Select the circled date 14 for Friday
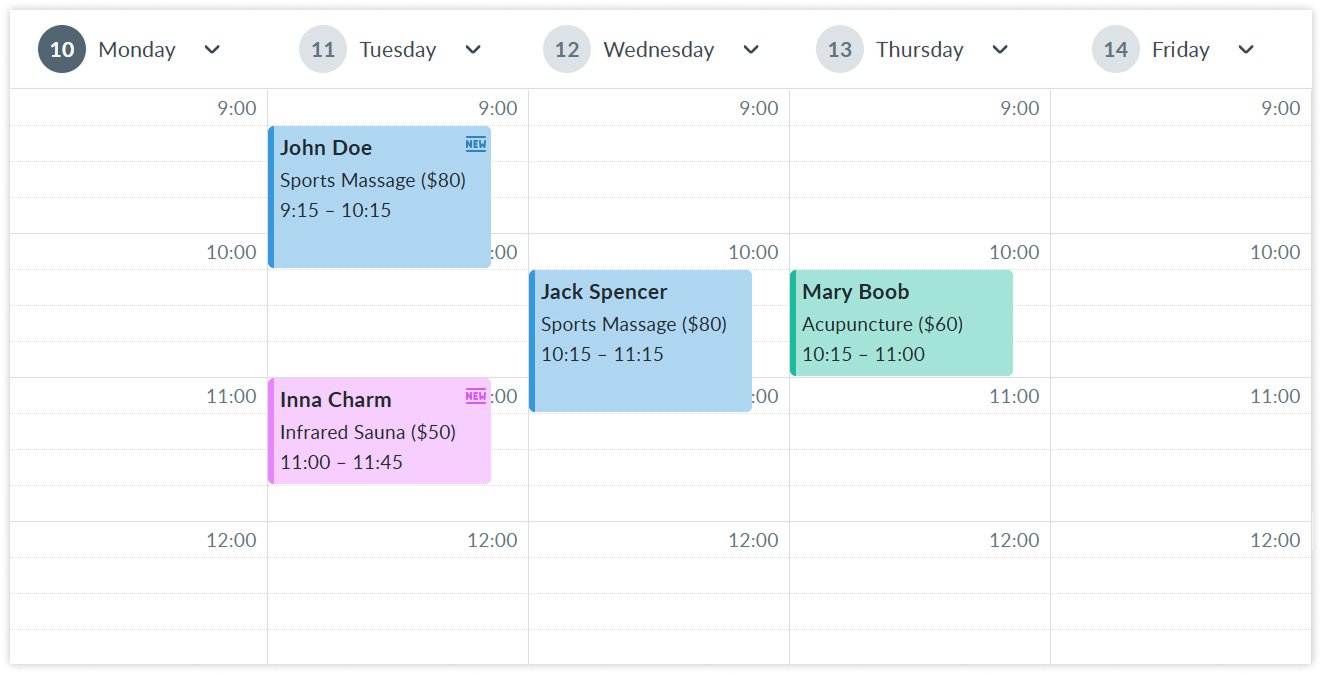Image resolution: width=1322 pixels, height=674 pixels. click(x=1115, y=48)
